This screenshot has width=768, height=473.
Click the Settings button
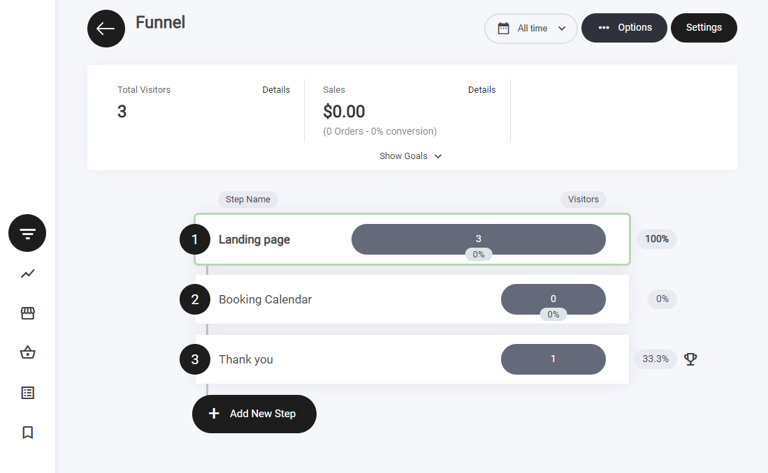(703, 28)
